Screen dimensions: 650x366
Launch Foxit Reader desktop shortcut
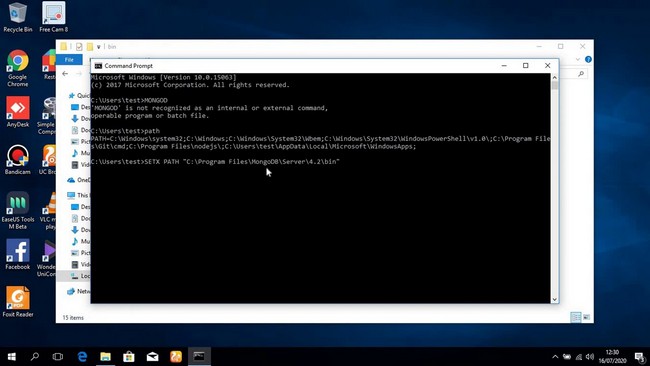pyautogui.click(x=17, y=302)
